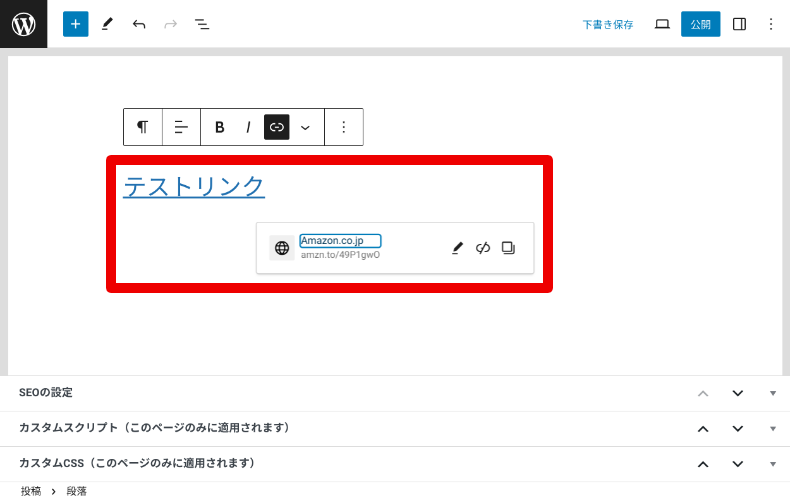Redo the last undone change
This screenshot has width=790, height=501.
[x=171, y=24]
